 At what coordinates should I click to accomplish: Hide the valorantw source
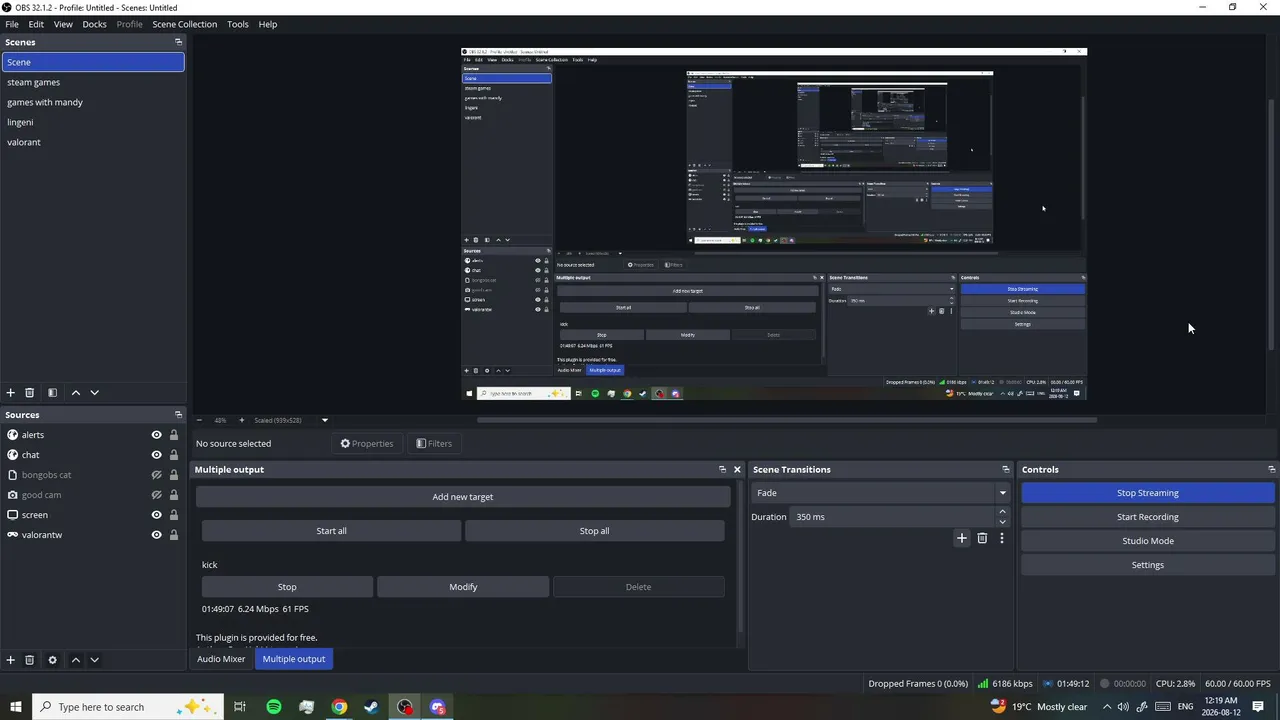coord(156,535)
